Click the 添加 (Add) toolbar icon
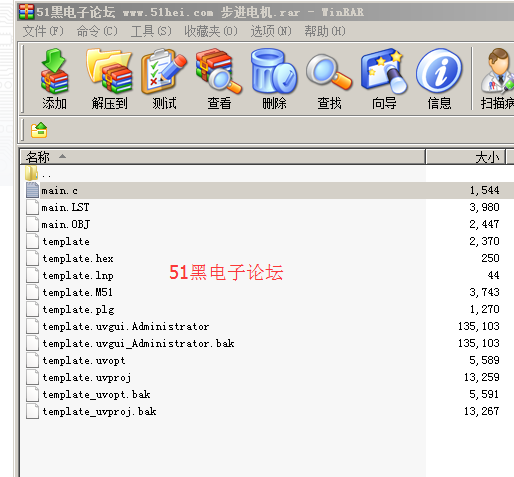The height and width of the screenshot is (477, 514). [x=54, y=71]
